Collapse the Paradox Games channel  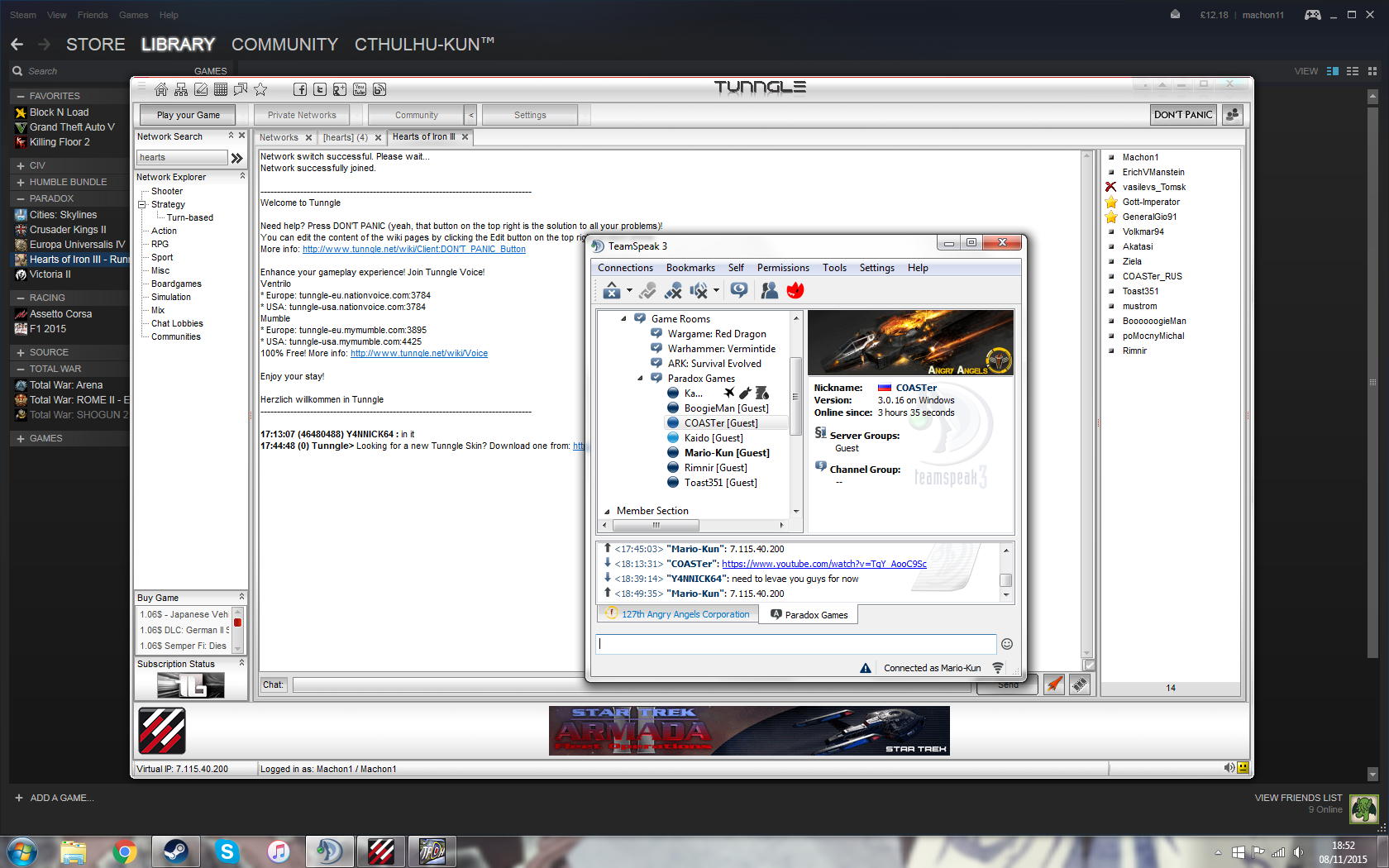pyautogui.click(x=640, y=379)
